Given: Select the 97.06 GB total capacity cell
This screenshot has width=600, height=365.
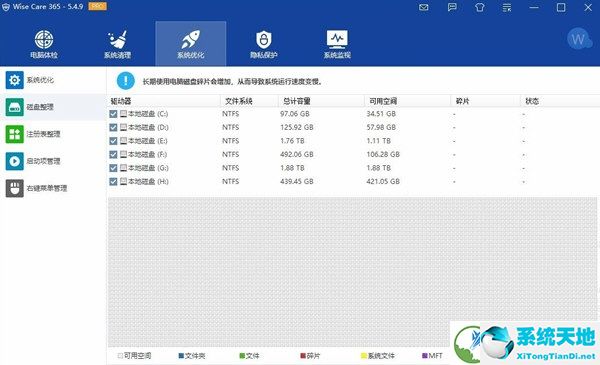Looking at the screenshot, I should pyautogui.click(x=295, y=114).
